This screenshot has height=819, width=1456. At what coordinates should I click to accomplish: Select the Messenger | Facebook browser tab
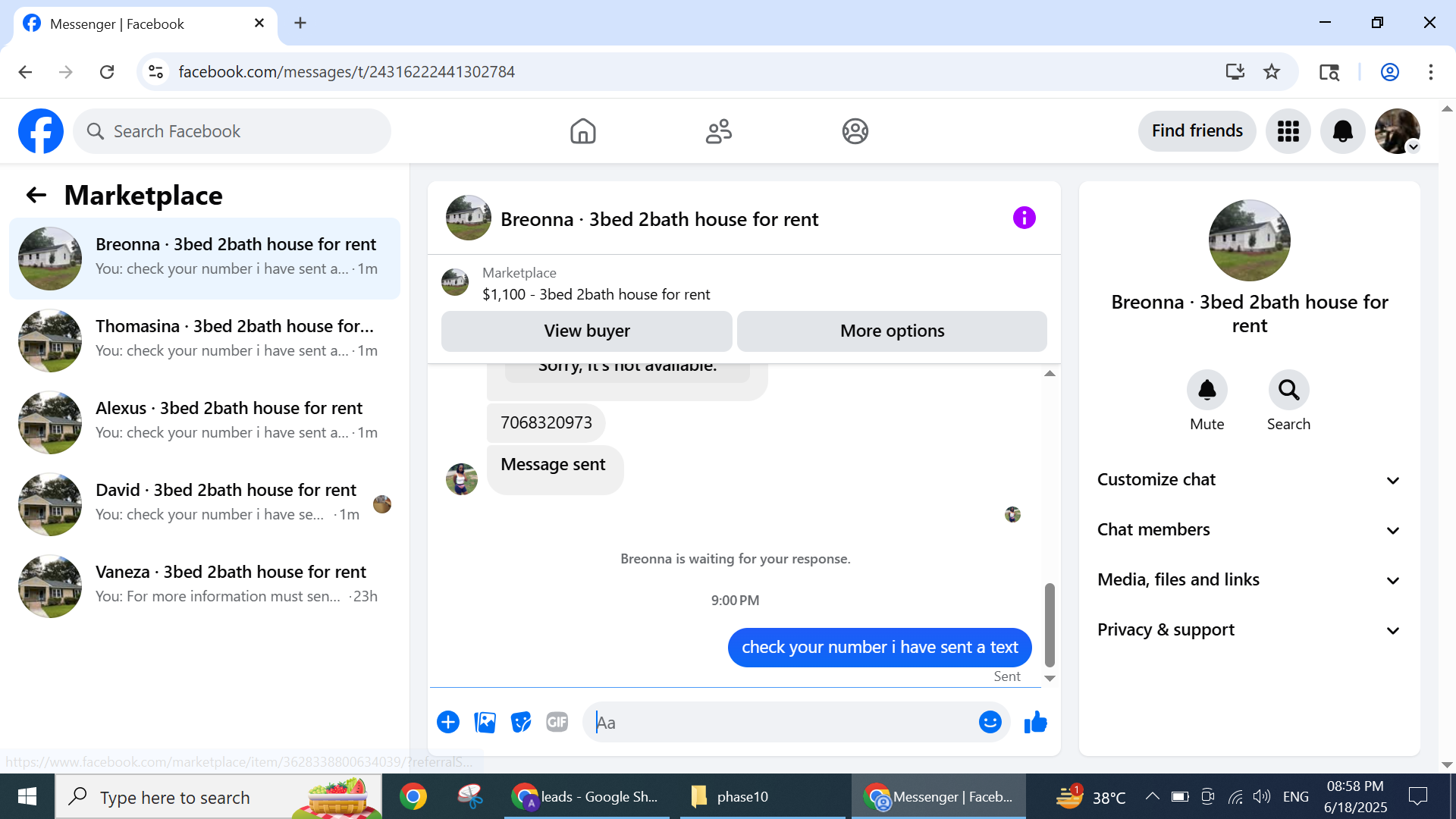[x=145, y=24]
